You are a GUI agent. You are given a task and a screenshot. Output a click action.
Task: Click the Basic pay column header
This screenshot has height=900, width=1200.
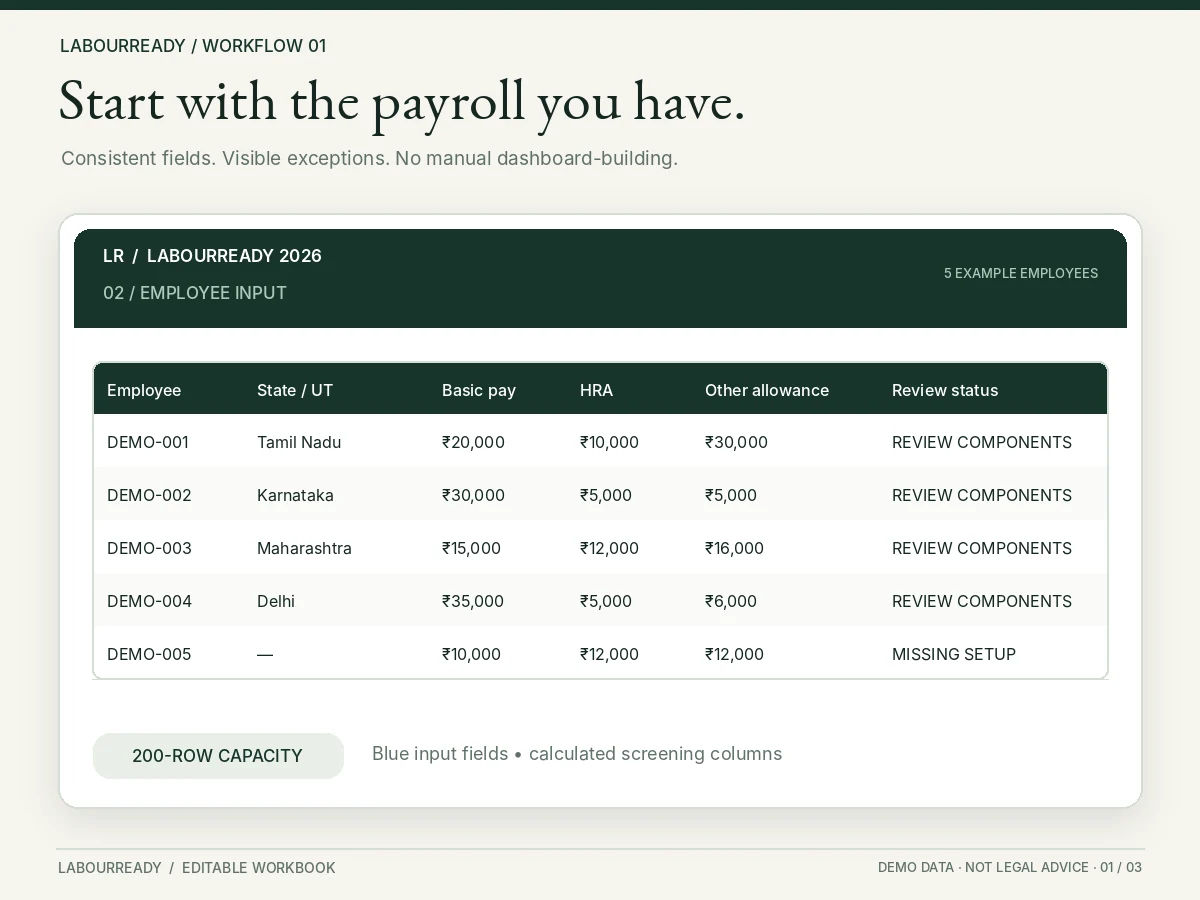click(479, 390)
